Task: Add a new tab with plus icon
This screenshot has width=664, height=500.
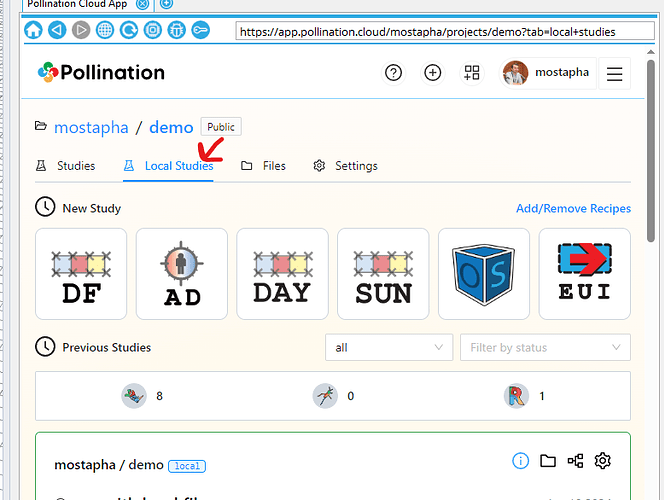Action: pos(166,4)
